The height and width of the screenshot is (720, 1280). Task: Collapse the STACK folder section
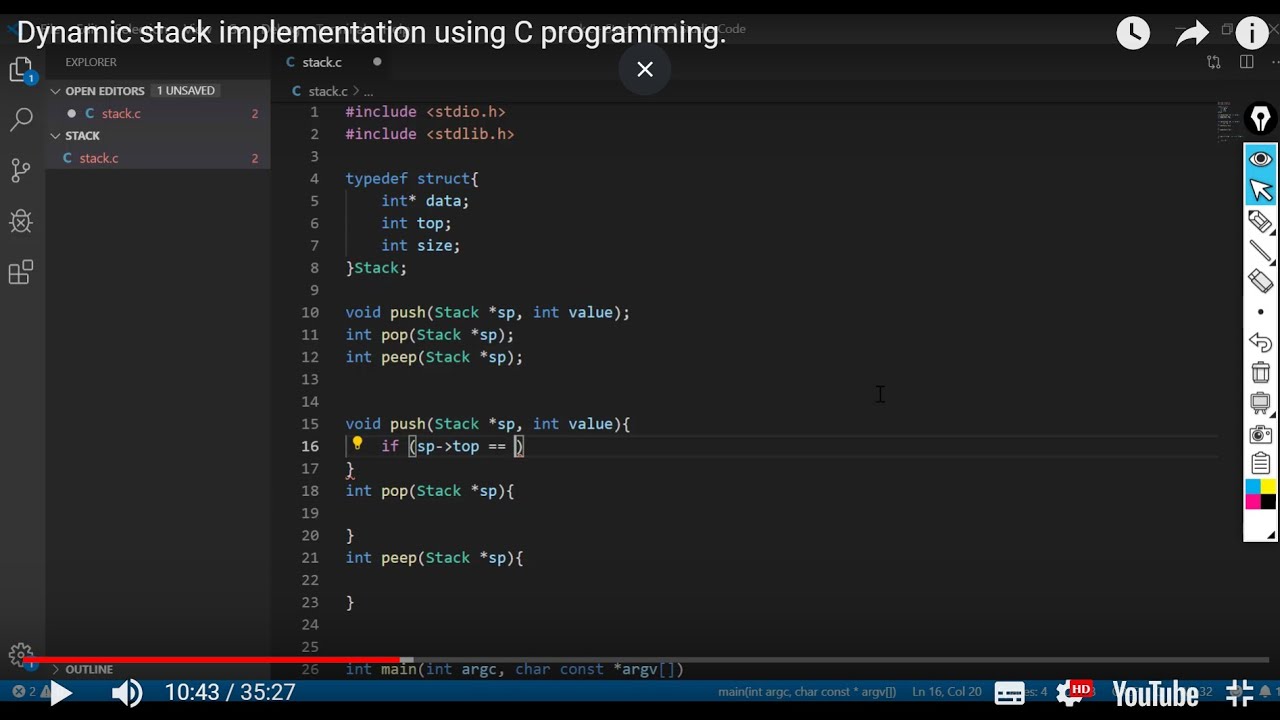[82, 136]
